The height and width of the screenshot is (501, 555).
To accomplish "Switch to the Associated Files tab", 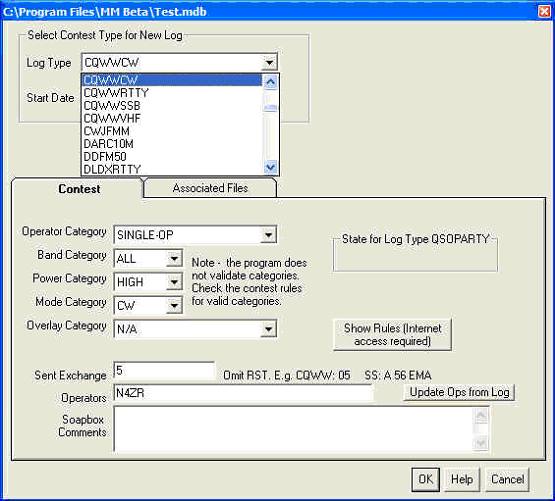I will pyautogui.click(x=210, y=188).
